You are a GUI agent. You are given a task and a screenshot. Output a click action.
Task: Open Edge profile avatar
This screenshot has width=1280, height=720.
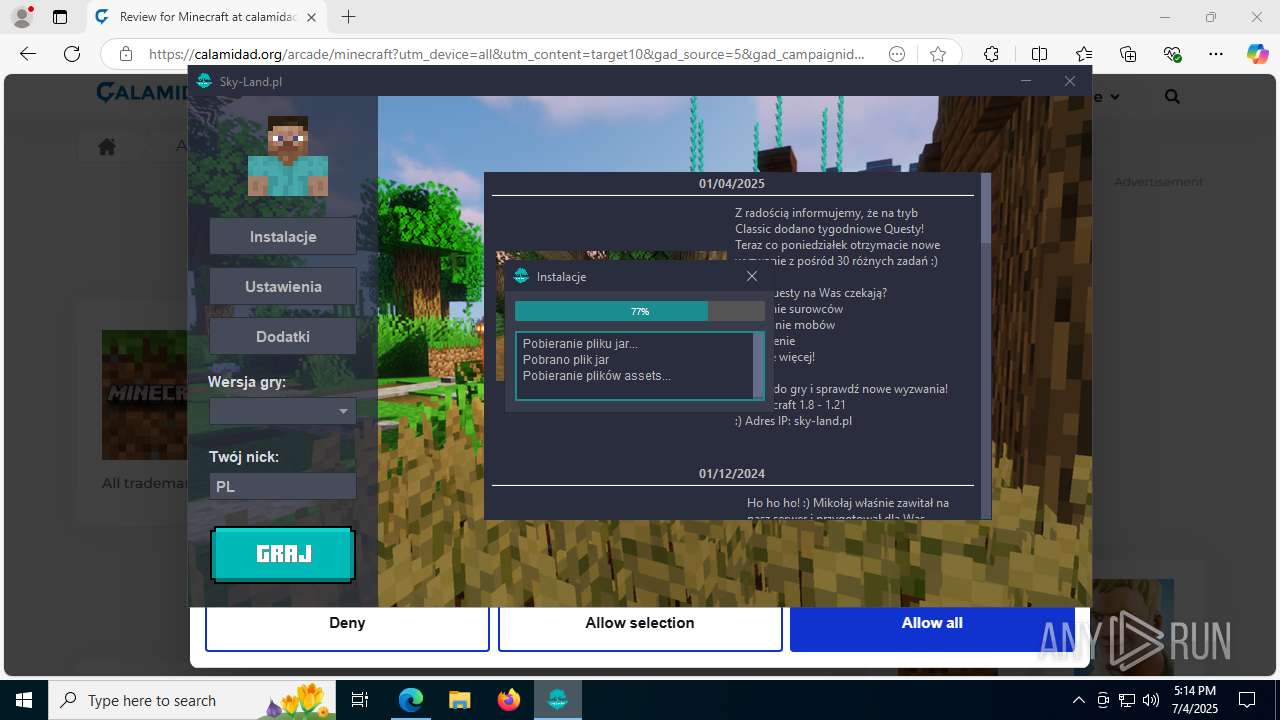tap(22, 17)
